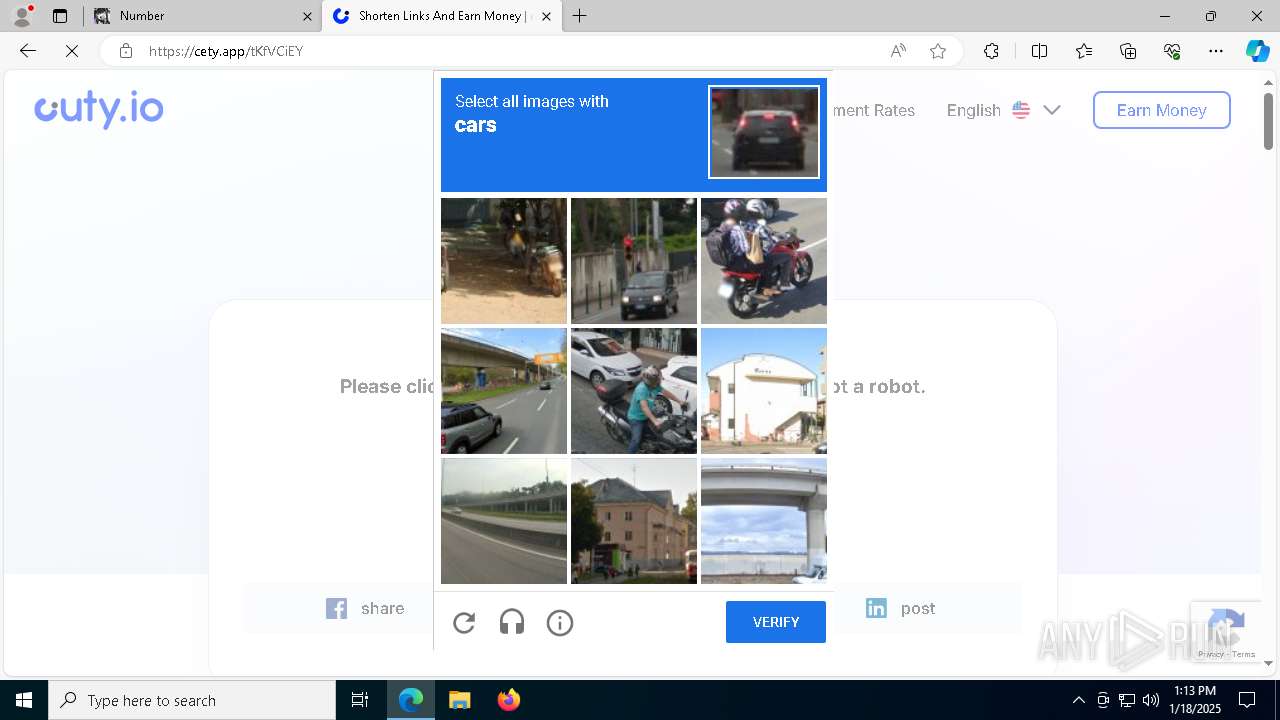The height and width of the screenshot is (720, 1280).
Task: Share via the Facebook share button
Action: (x=365, y=608)
